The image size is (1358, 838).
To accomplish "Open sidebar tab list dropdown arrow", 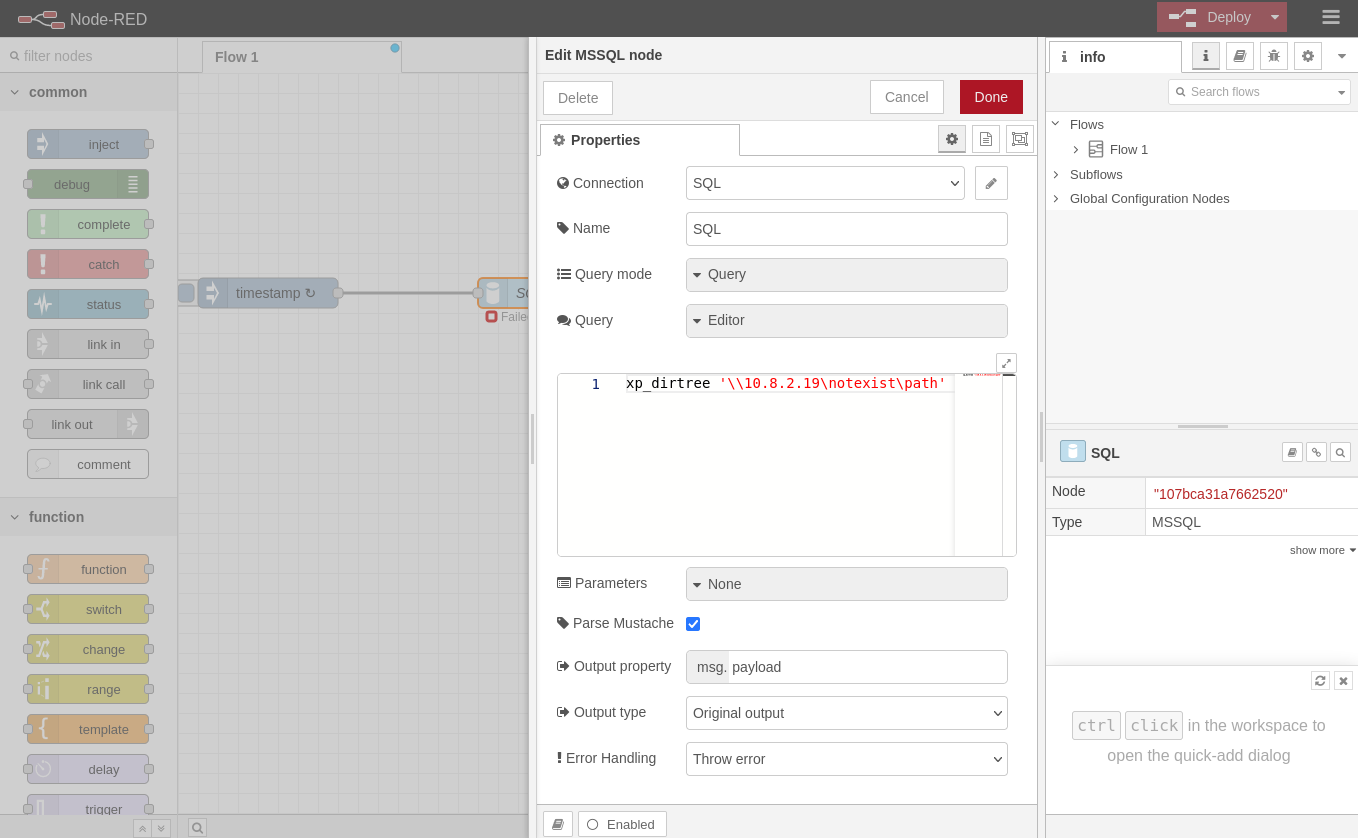I will [x=1342, y=56].
